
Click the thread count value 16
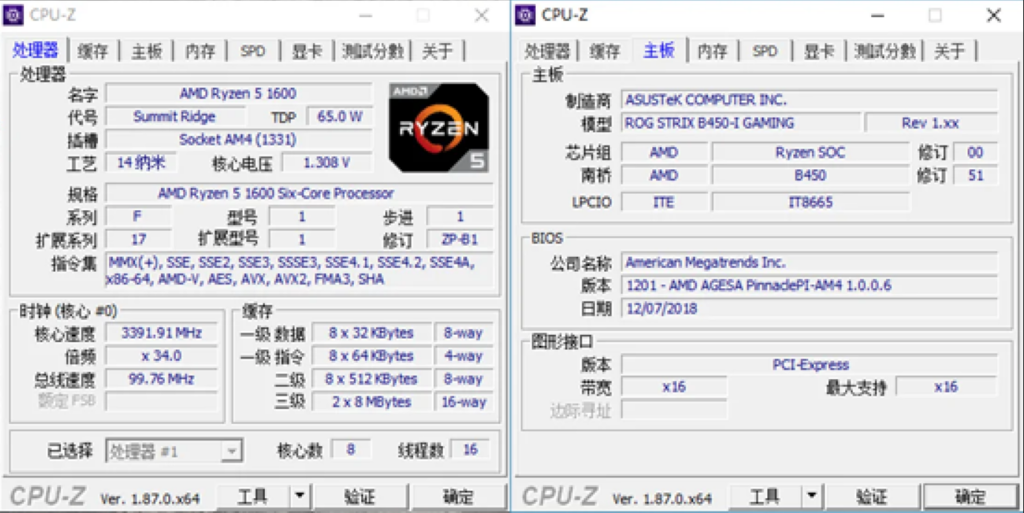470,450
